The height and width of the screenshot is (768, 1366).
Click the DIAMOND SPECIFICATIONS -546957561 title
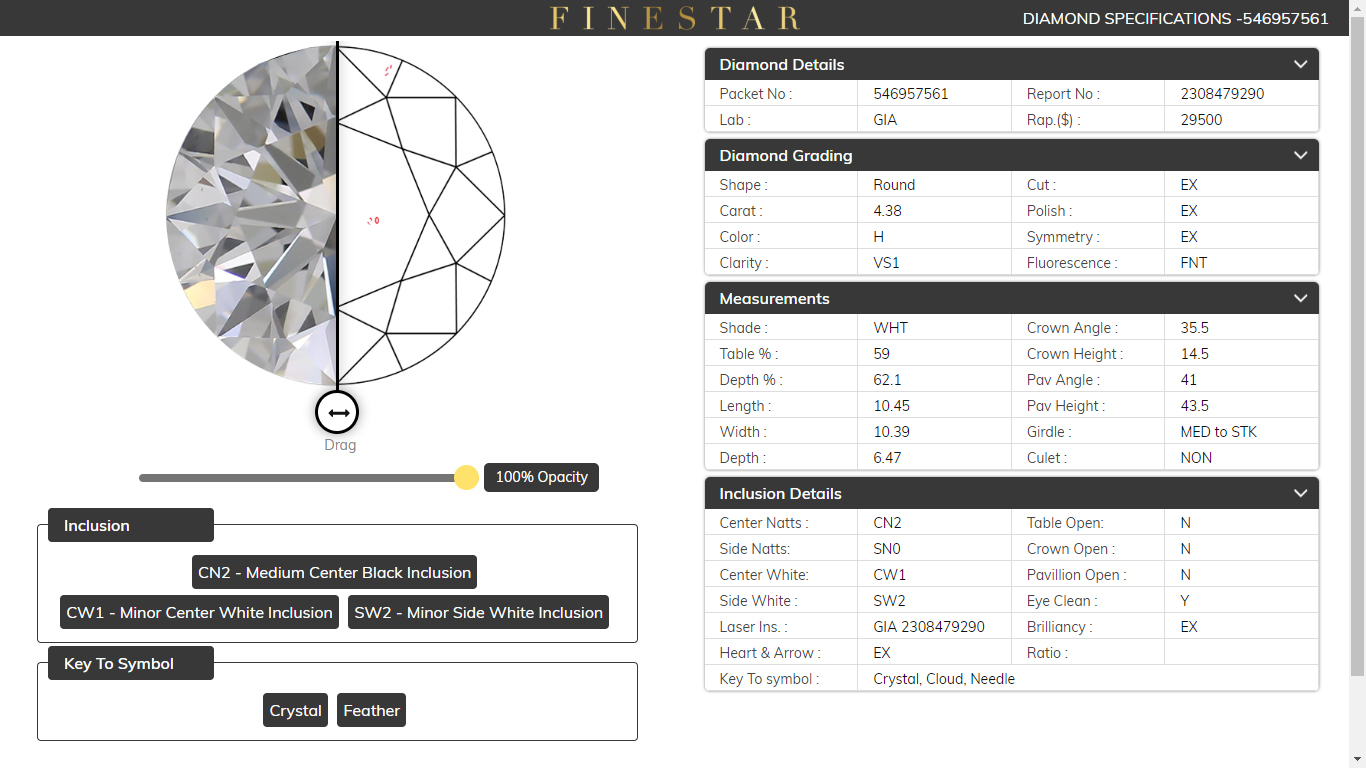click(1175, 18)
